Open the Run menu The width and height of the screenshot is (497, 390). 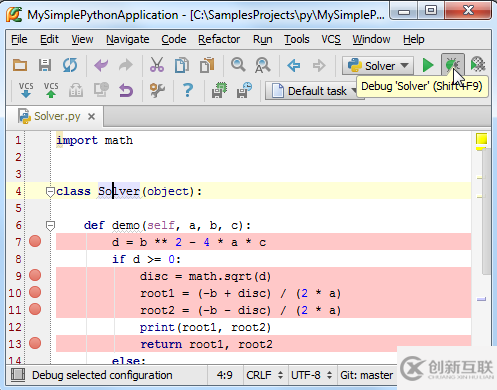pyautogui.click(x=262, y=39)
